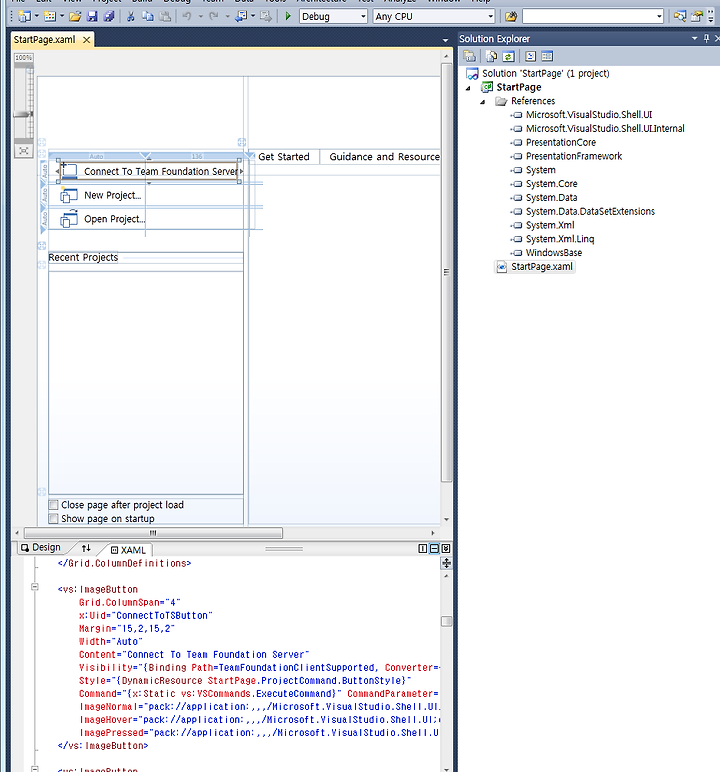Image resolution: width=720 pixels, height=772 pixels.
Task: Open the Undo history dropdown arrow
Action: pos(200,16)
